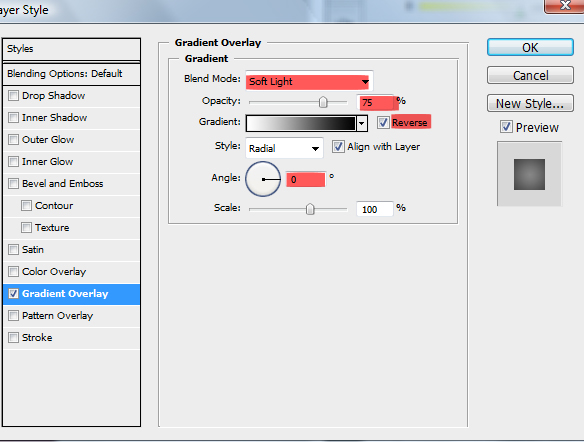The image size is (584, 442).
Task: Click the Angle dial
Action: click(263, 179)
